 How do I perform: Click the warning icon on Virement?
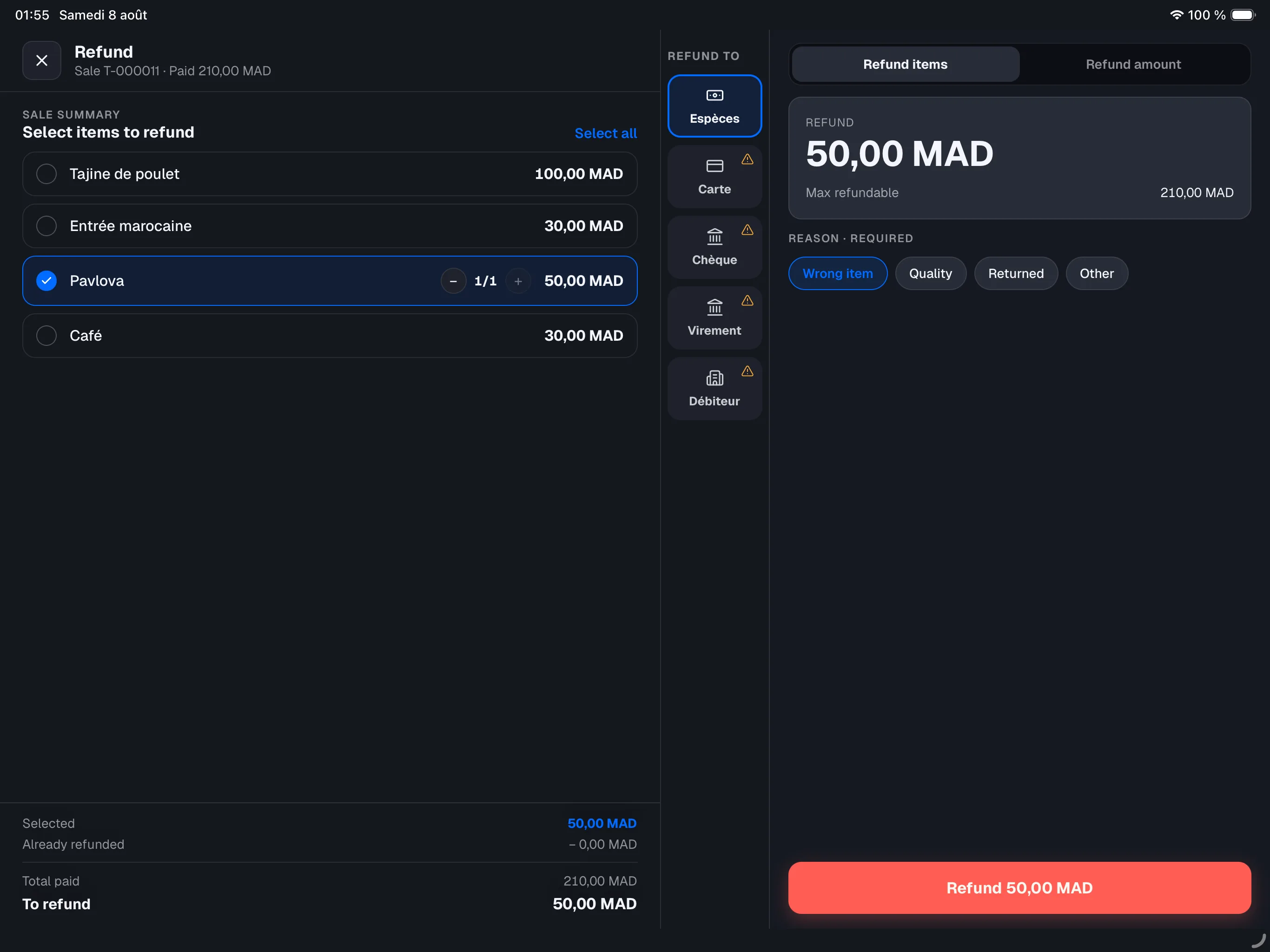coord(747,300)
